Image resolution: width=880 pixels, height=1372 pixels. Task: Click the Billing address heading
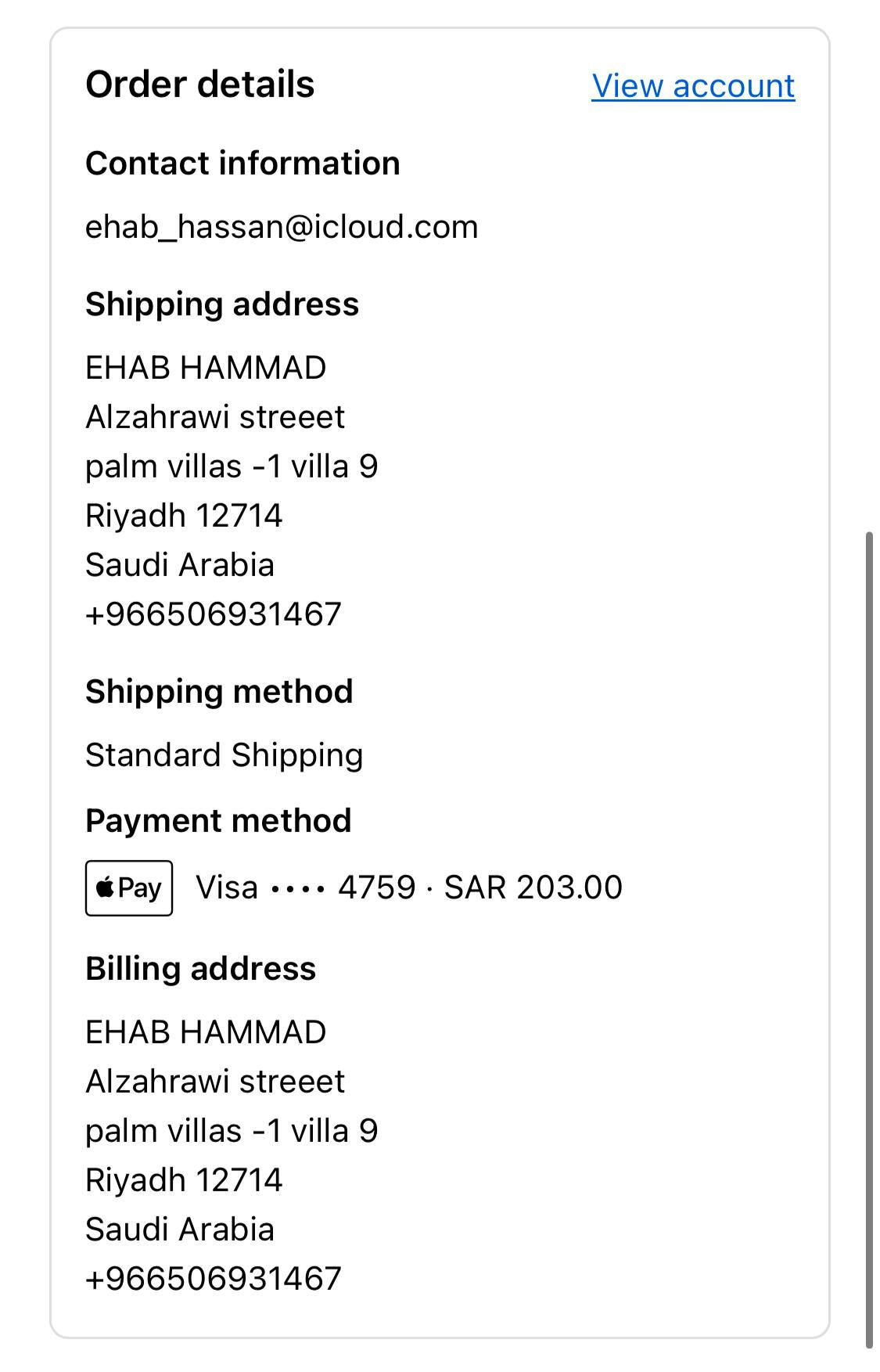click(201, 969)
